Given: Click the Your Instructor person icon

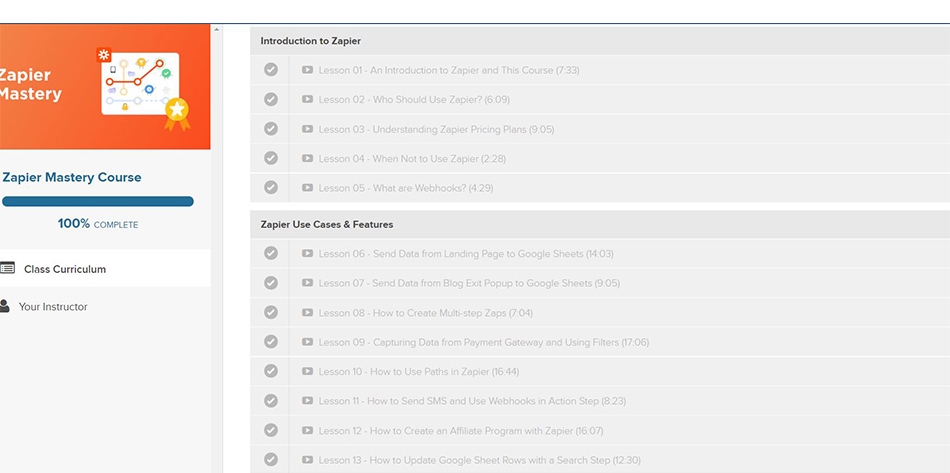Looking at the screenshot, I should pos(5,306).
